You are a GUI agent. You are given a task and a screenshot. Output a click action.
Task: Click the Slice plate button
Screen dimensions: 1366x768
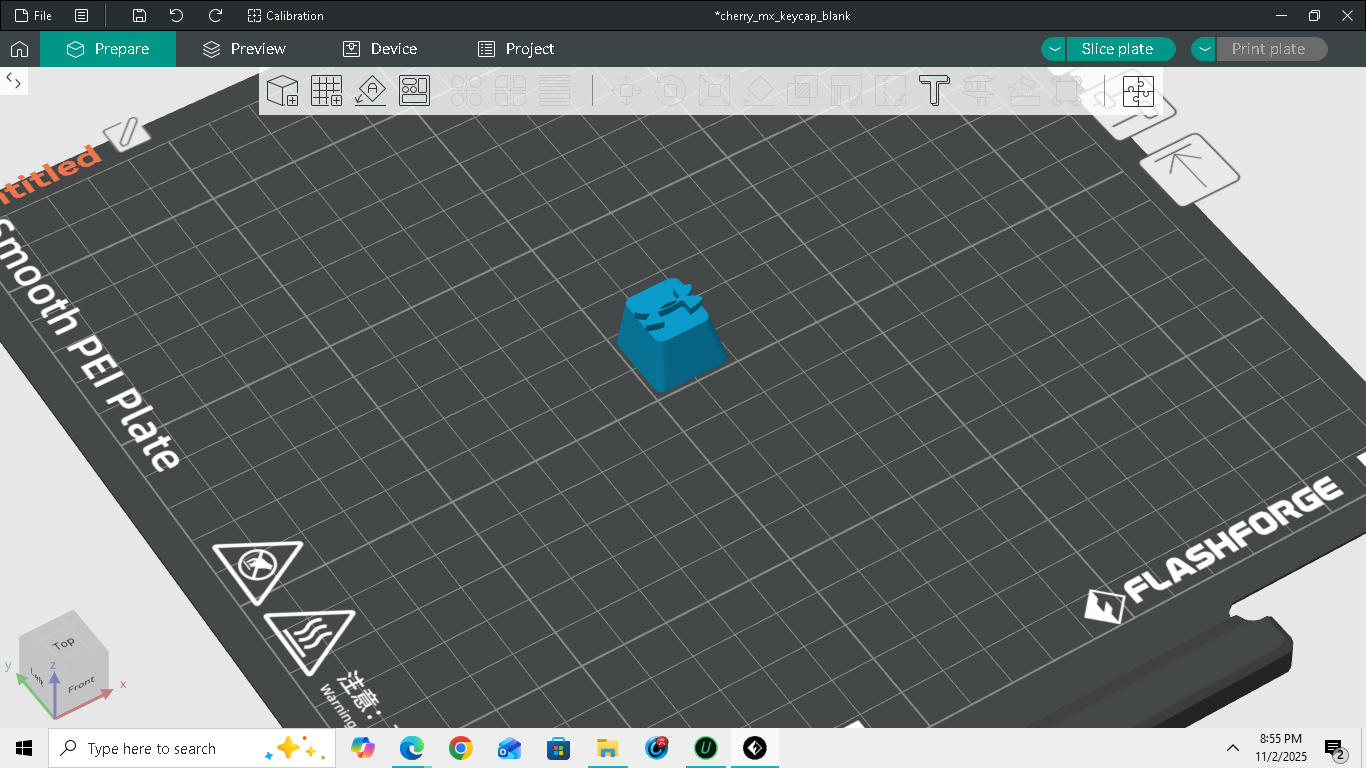(1118, 49)
